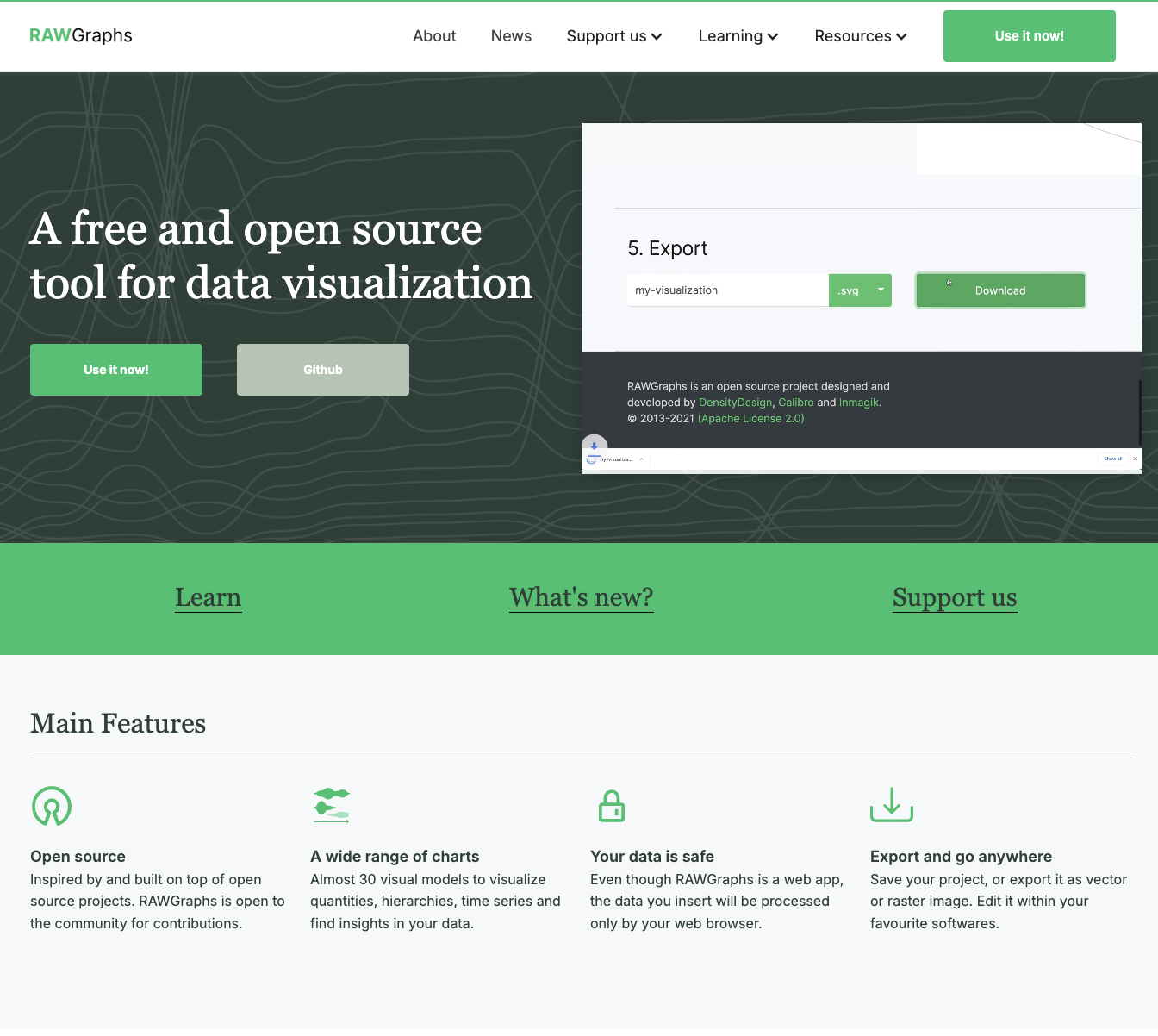Click the 'Export and go anywhere' heading
This screenshot has height=1036, width=1158.
pos(961,857)
